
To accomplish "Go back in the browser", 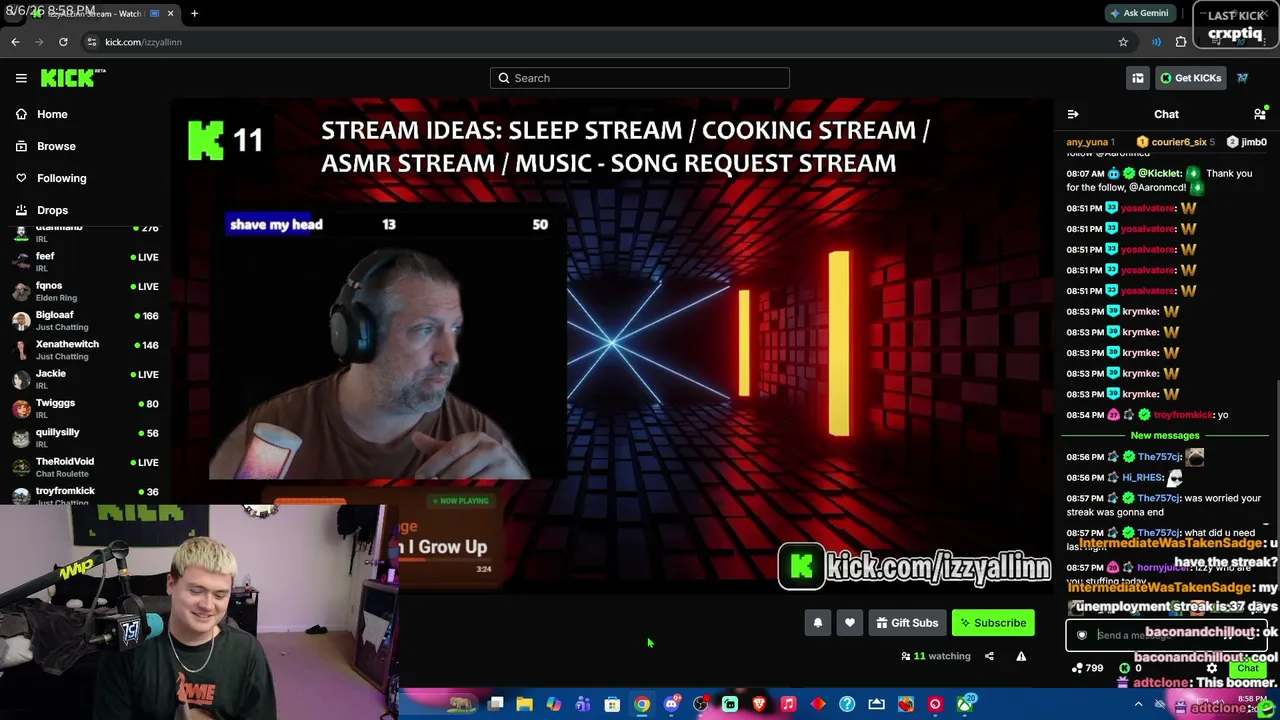I will 15,42.
